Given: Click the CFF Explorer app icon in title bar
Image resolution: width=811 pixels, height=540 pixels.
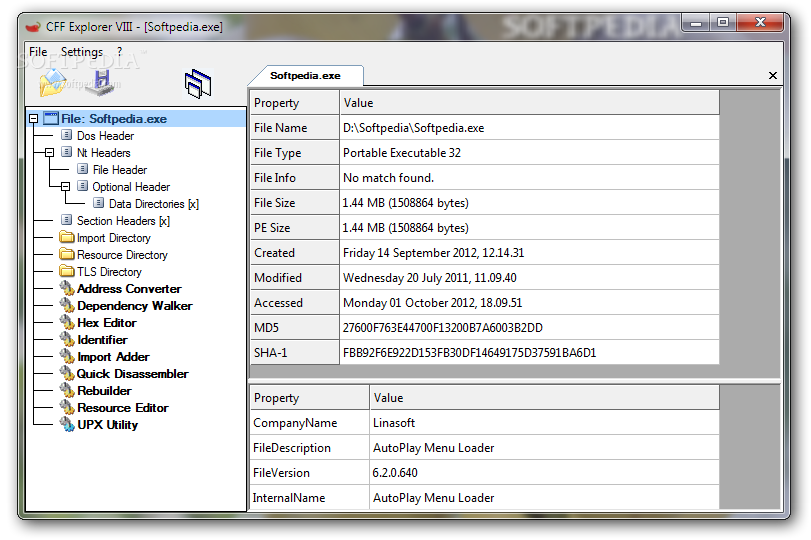Looking at the screenshot, I should click(x=33, y=26).
